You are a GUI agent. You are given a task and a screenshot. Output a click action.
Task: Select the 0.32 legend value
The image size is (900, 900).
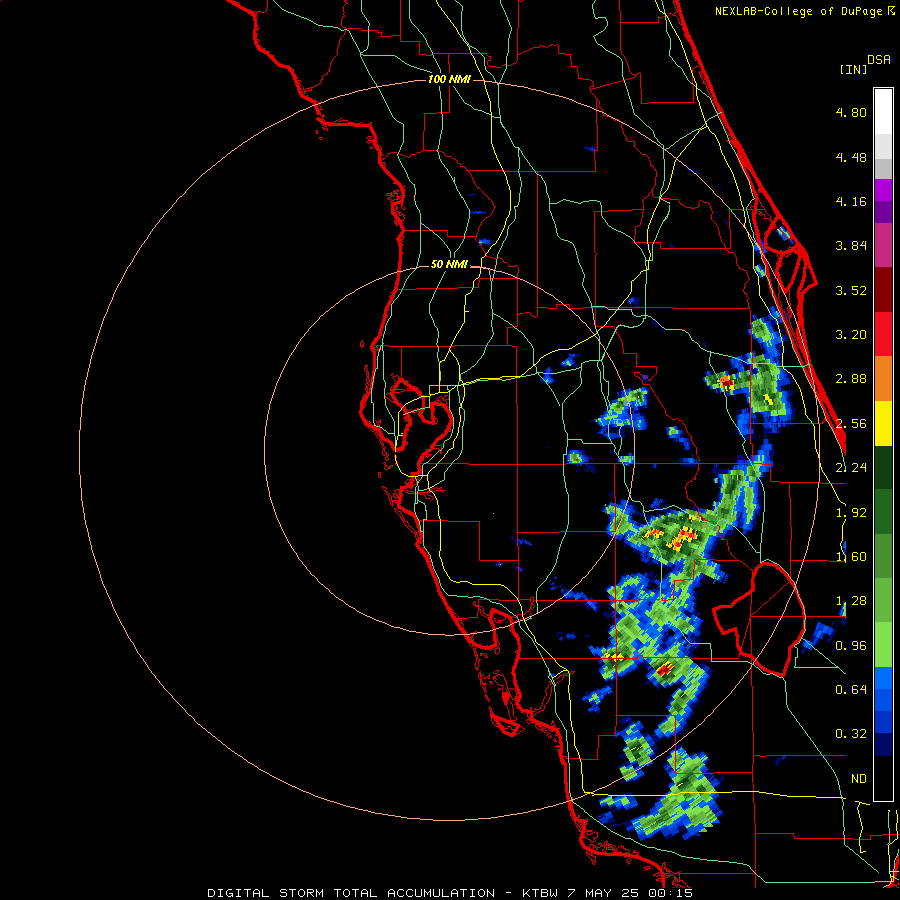click(851, 734)
